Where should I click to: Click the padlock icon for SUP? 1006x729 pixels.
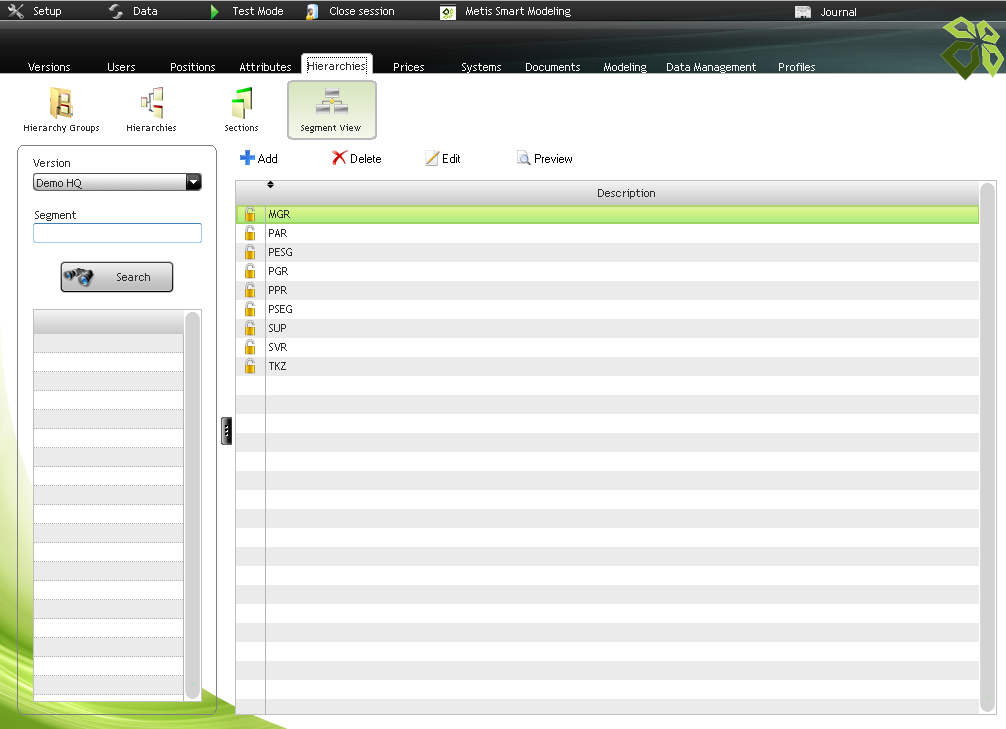[x=250, y=328]
